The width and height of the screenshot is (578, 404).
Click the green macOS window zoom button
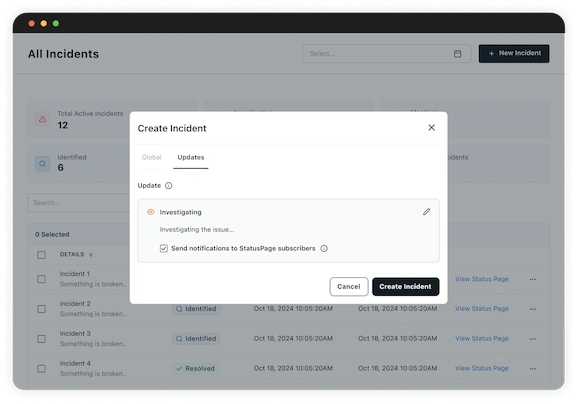coord(56,24)
